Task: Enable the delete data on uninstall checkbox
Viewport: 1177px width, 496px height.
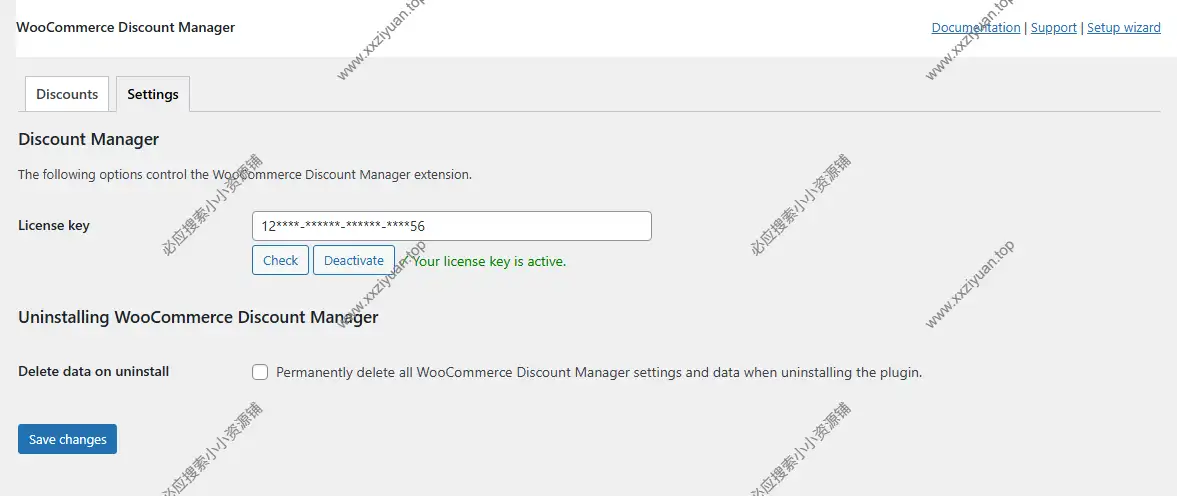Action: pyautogui.click(x=260, y=372)
